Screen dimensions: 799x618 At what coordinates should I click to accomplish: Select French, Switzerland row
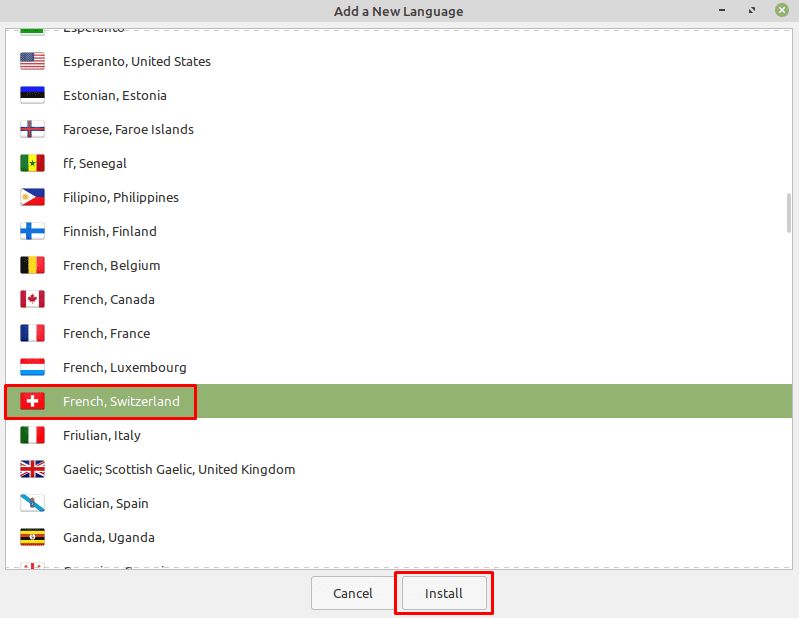point(398,401)
